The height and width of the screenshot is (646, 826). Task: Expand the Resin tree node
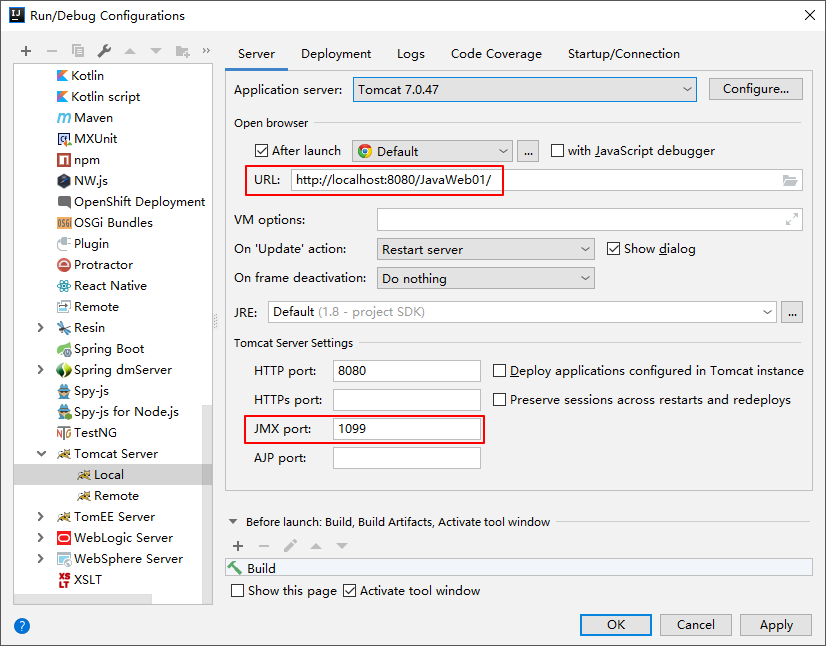tap(40, 328)
